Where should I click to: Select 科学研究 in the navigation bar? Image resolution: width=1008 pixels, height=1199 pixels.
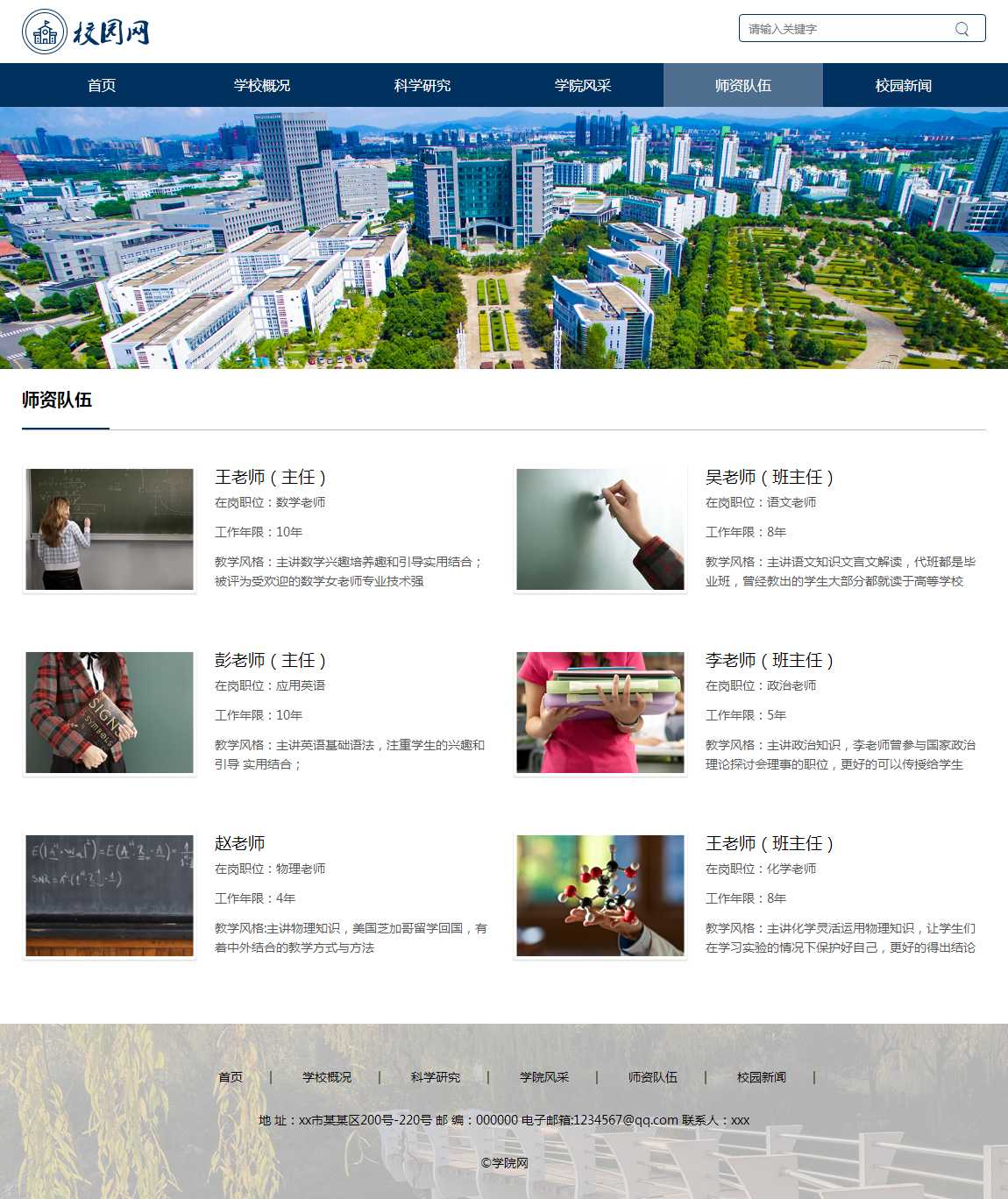tap(422, 86)
